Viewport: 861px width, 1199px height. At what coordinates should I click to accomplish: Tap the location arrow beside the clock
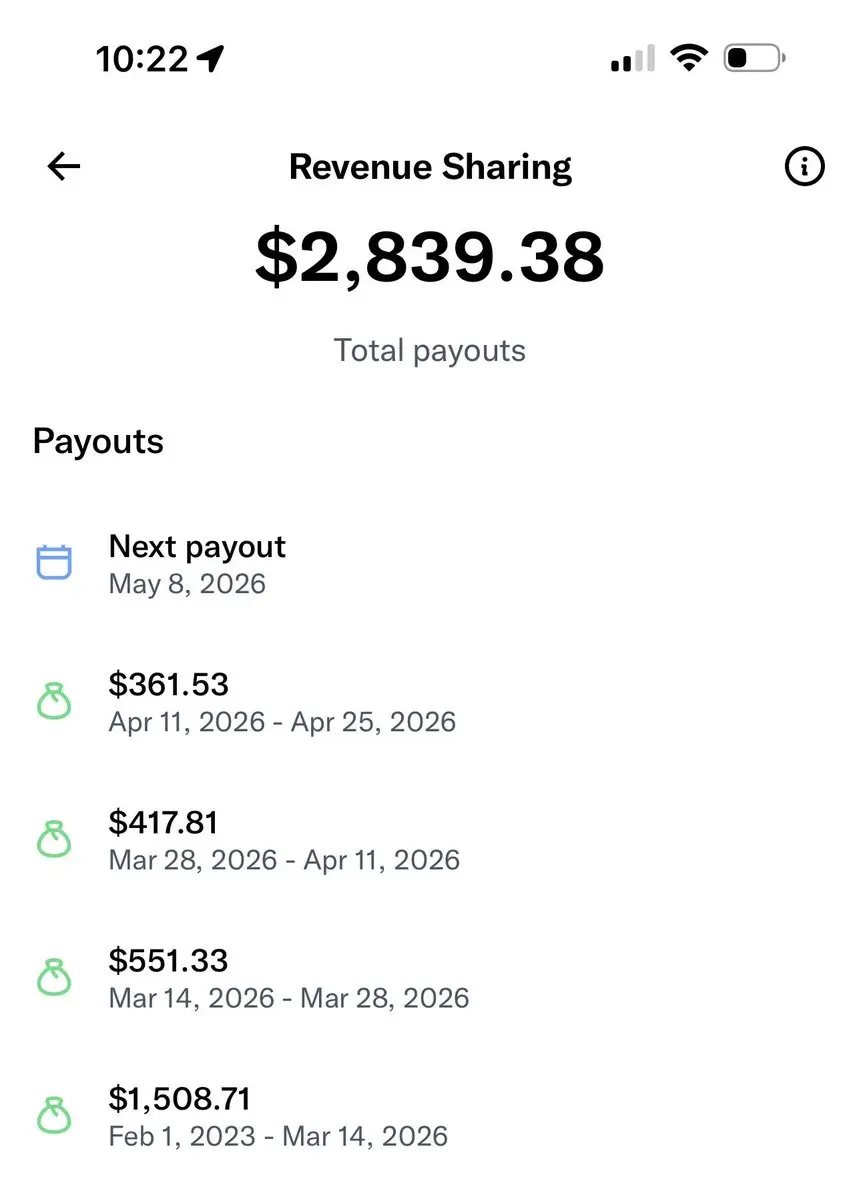coord(210,59)
